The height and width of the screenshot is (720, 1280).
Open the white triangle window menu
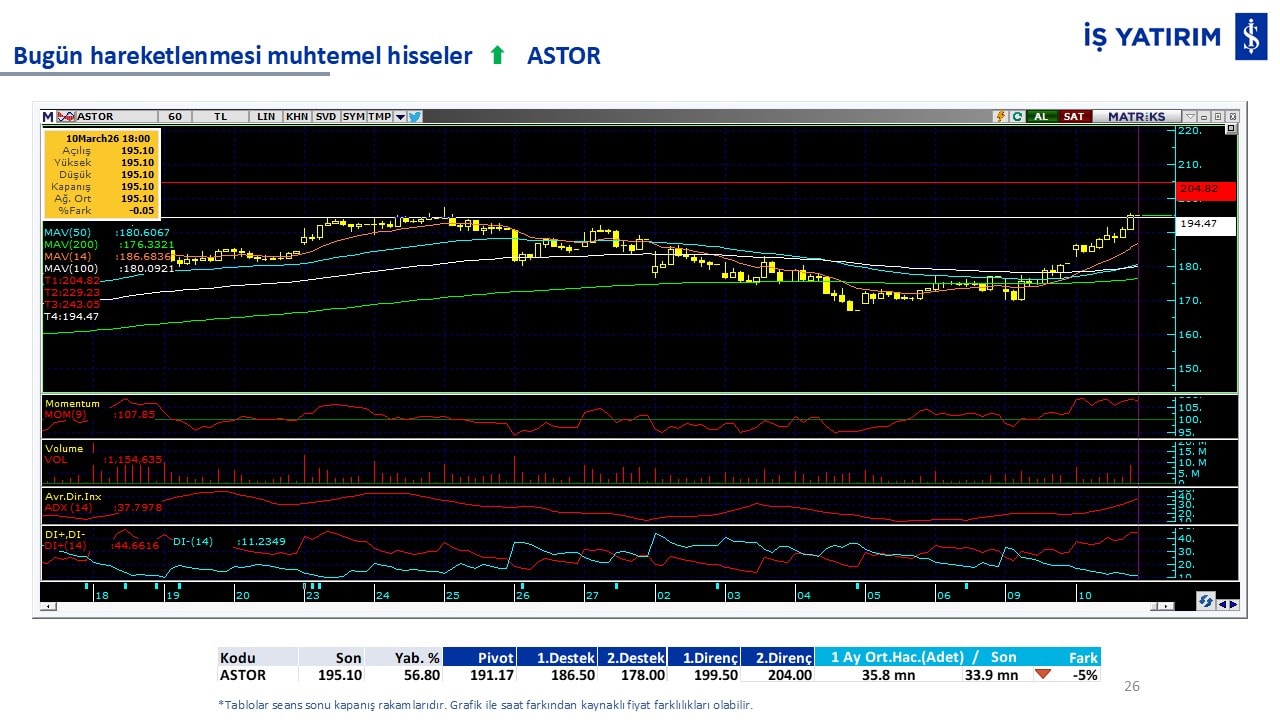[x=1190, y=117]
